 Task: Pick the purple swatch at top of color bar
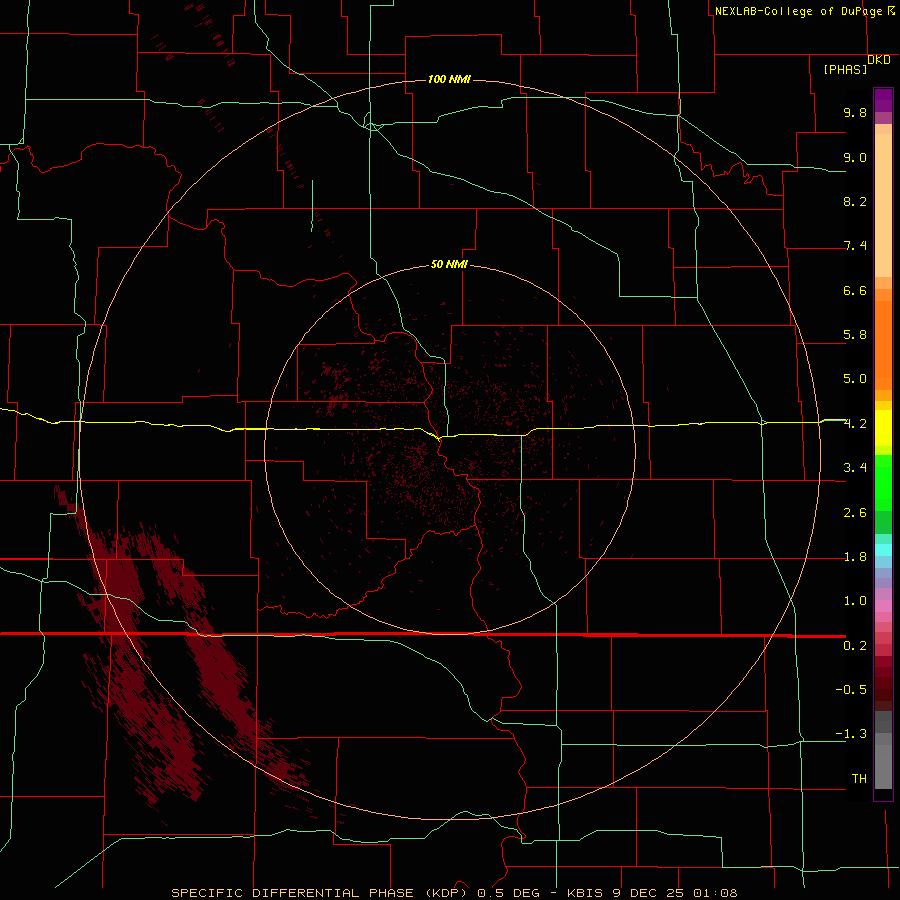click(883, 100)
